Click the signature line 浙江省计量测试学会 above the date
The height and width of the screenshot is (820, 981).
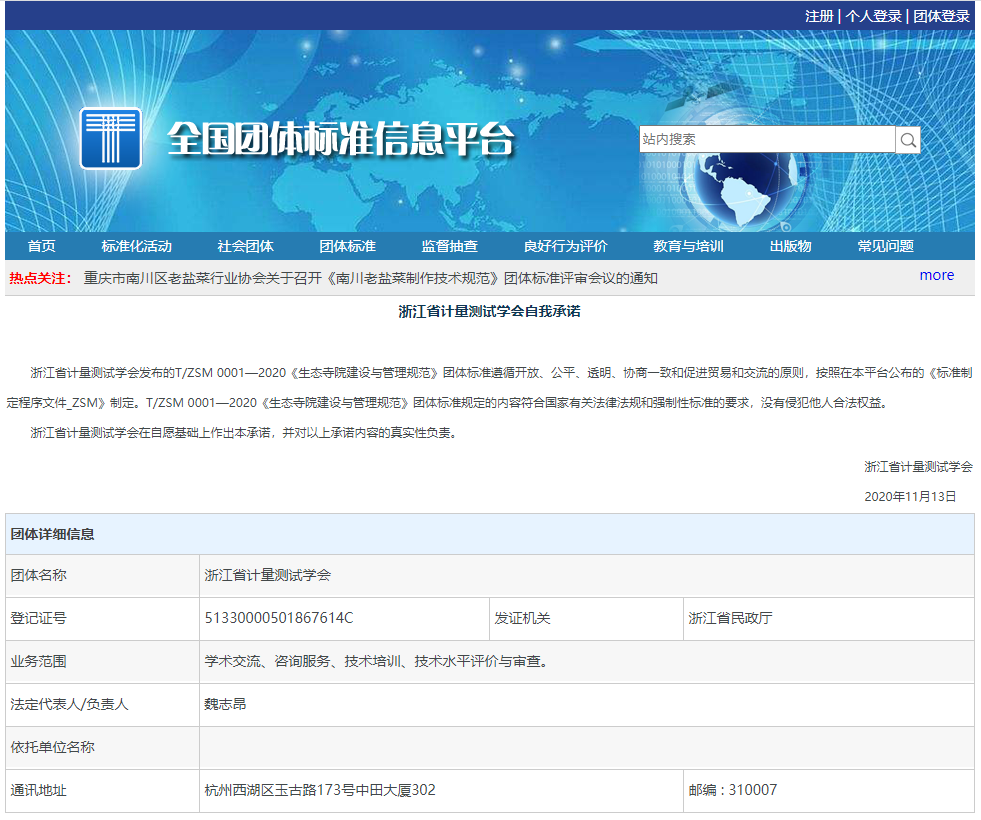tap(918, 467)
